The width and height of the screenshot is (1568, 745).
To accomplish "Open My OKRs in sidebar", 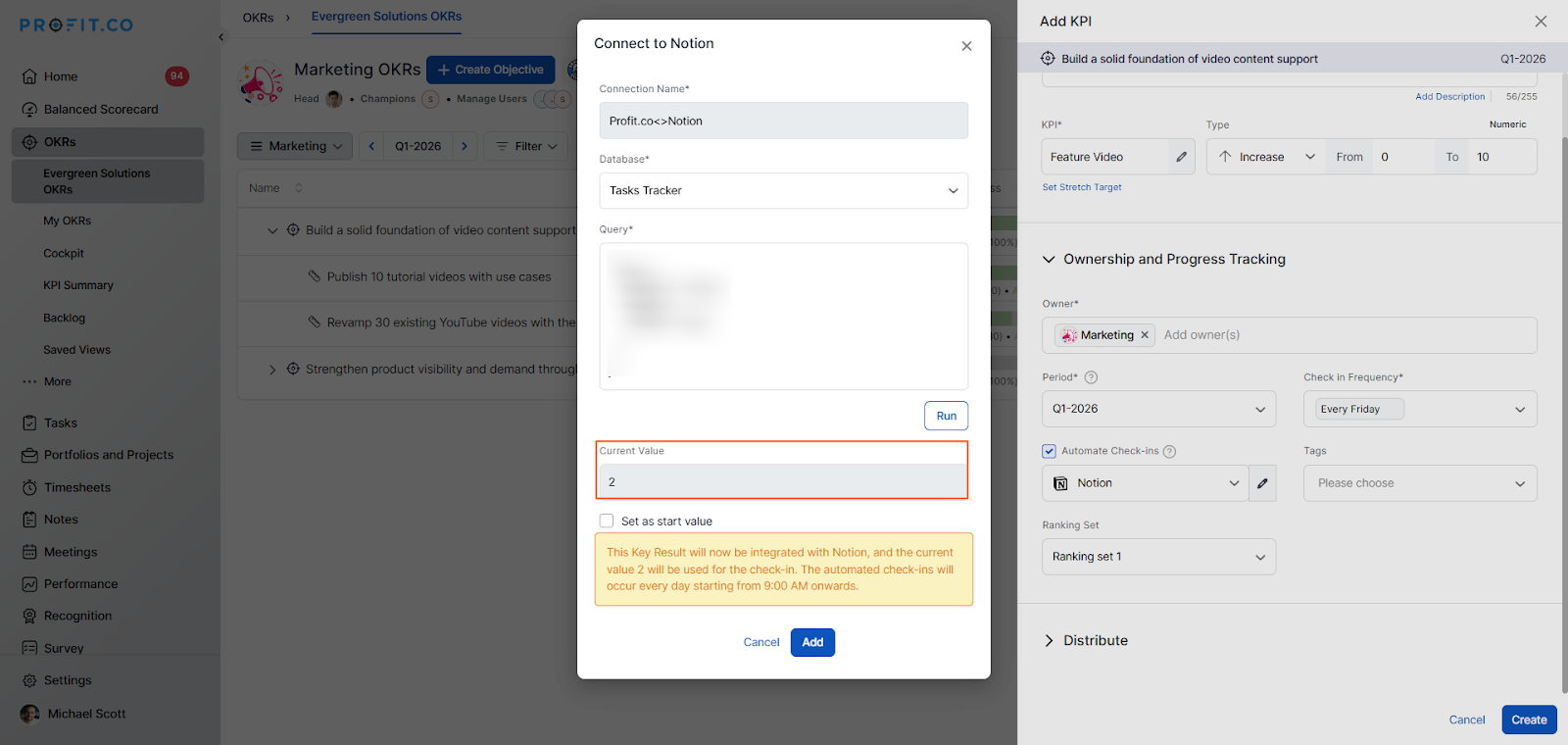I will [x=67, y=222].
